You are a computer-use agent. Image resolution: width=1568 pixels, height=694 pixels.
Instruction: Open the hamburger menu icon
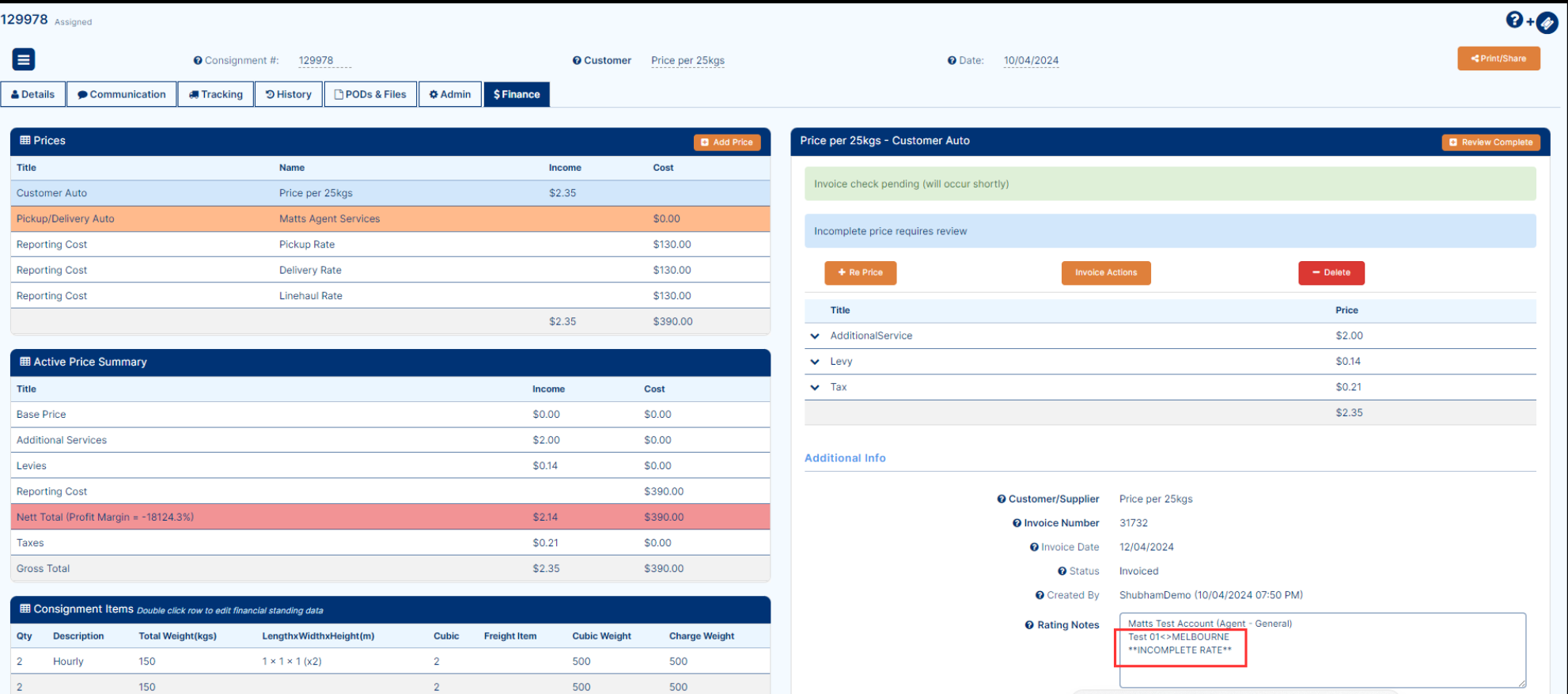tap(24, 59)
